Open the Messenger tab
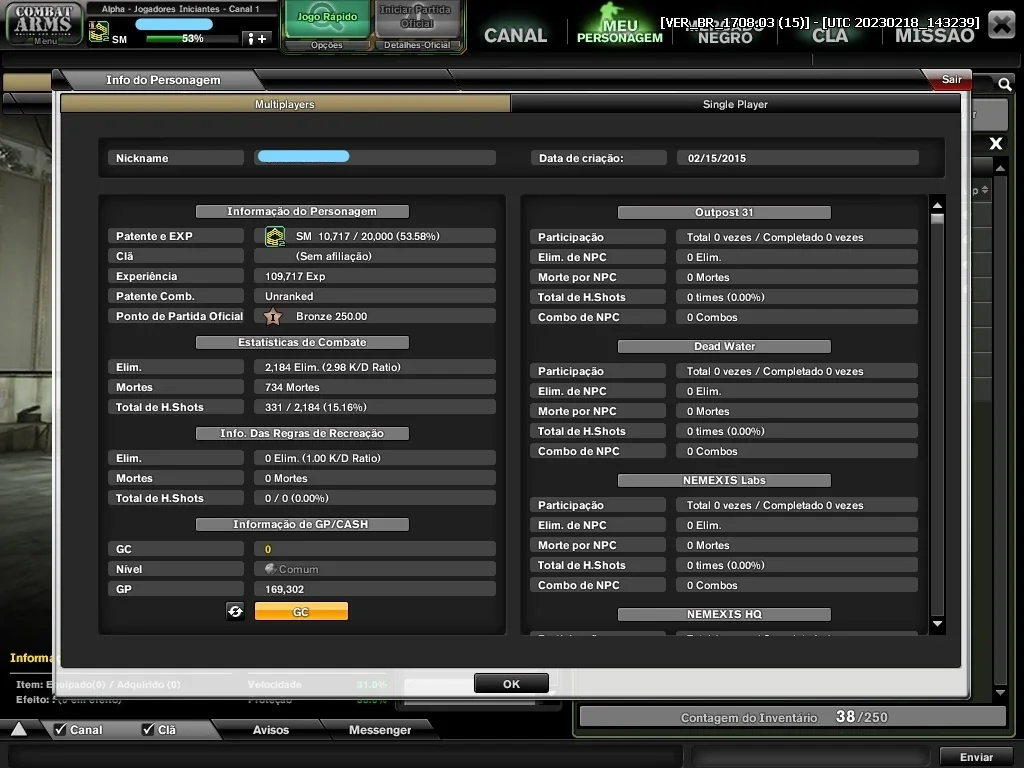Screen dimensions: 1024x768 pyautogui.click(x=380, y=729)
